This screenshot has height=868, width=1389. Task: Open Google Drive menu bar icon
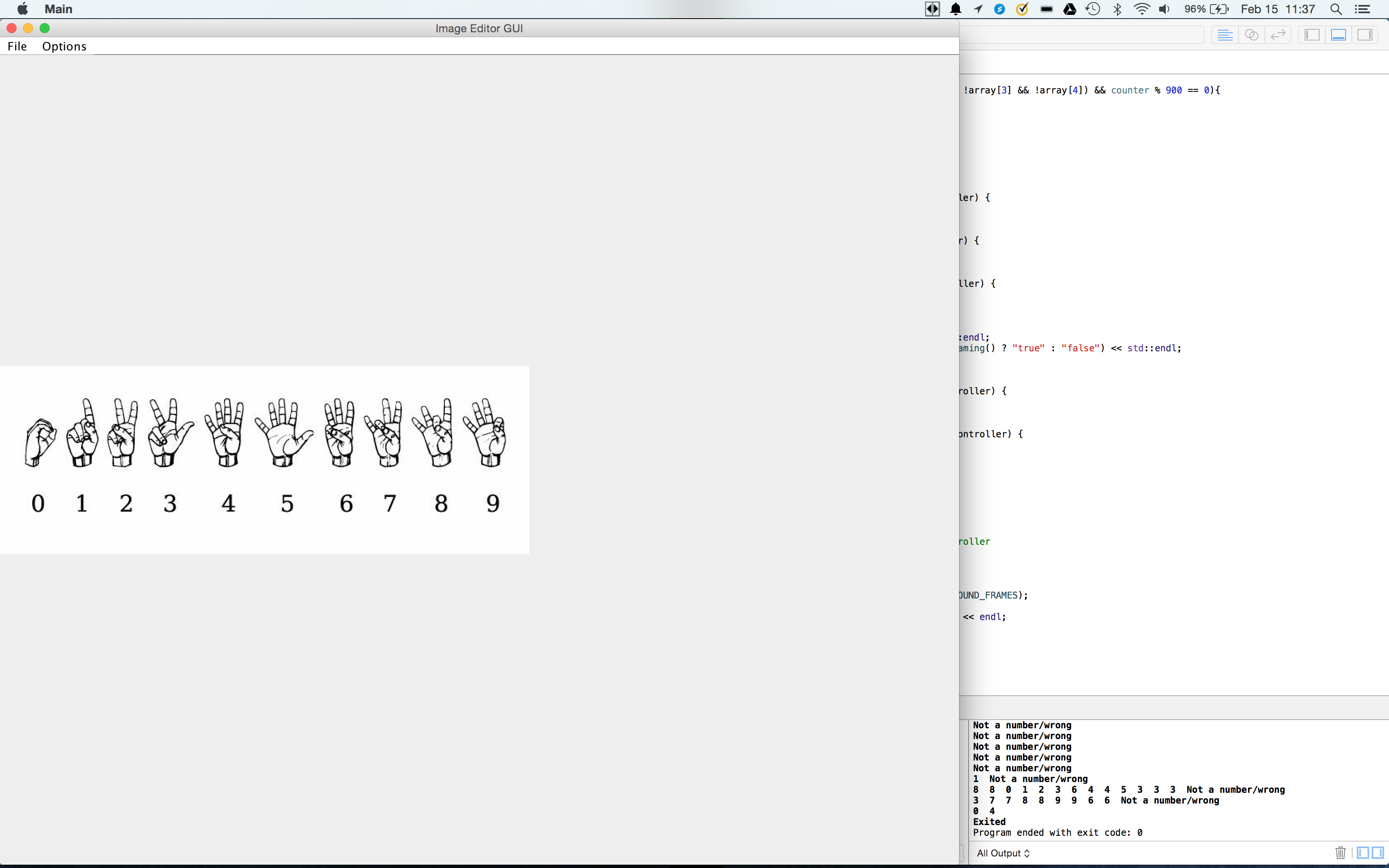coord(1069,9)
